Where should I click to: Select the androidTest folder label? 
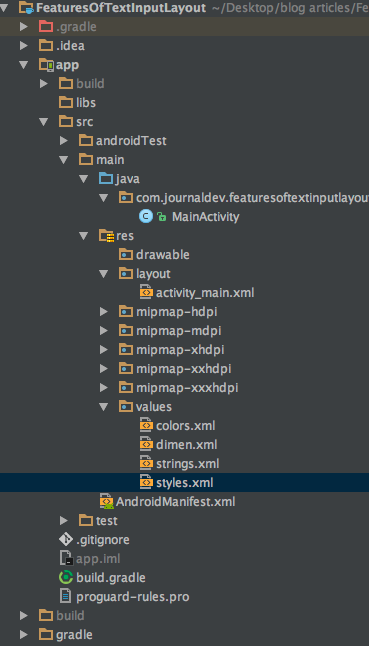pos(131,141)
